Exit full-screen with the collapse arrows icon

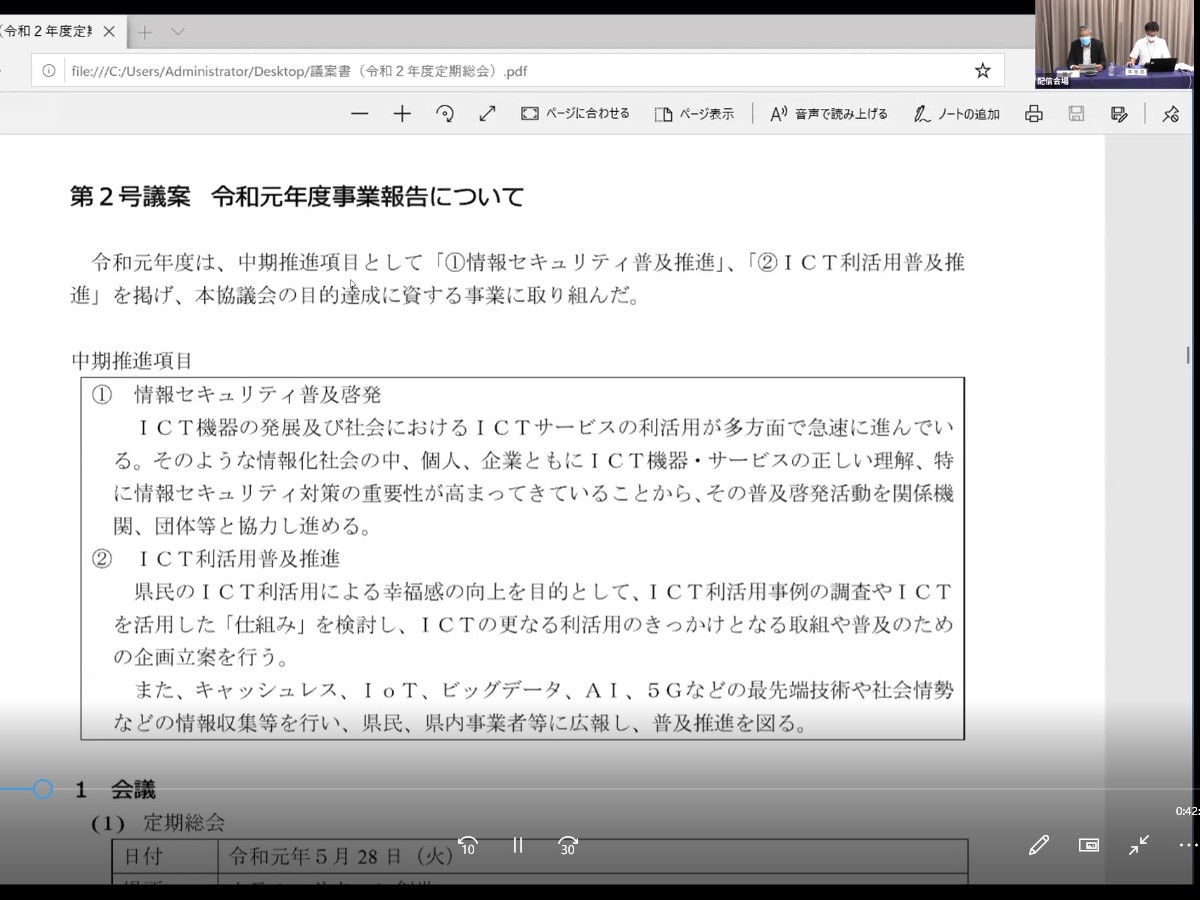[x=1139, y=846]
